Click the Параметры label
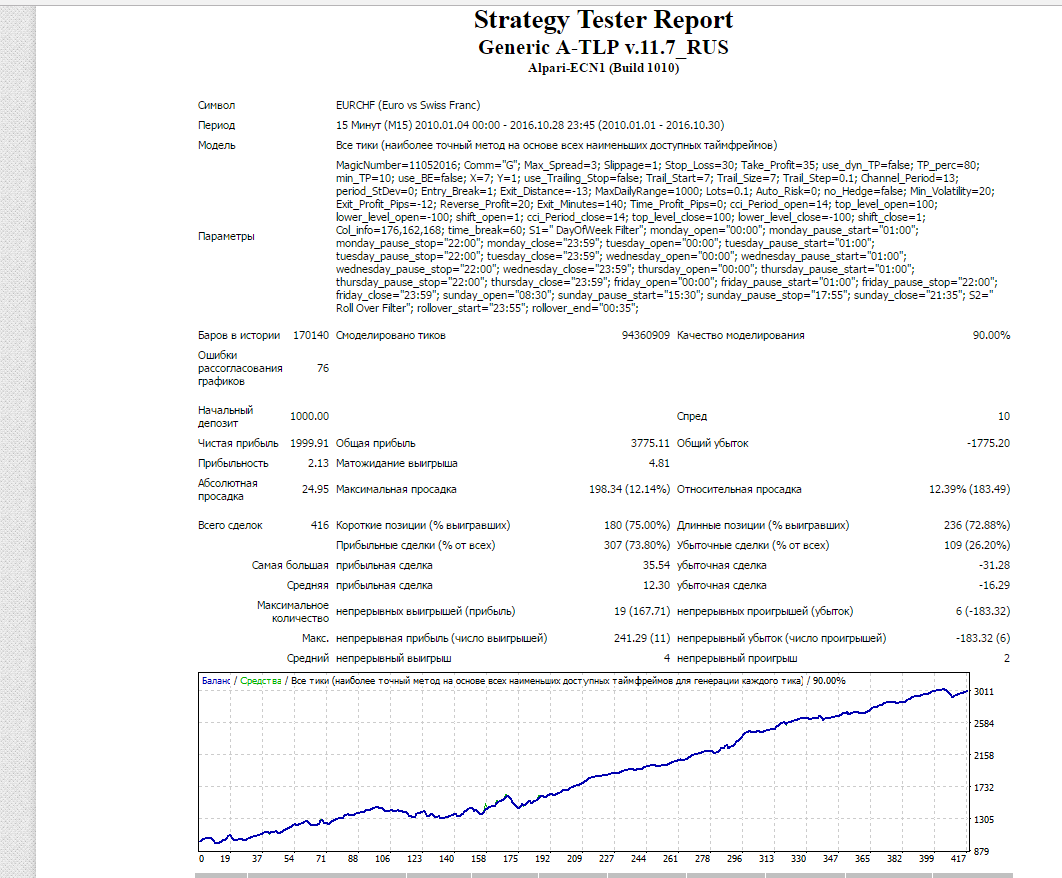The height and width of the screenshot is (878, 1062). point(226,236)
